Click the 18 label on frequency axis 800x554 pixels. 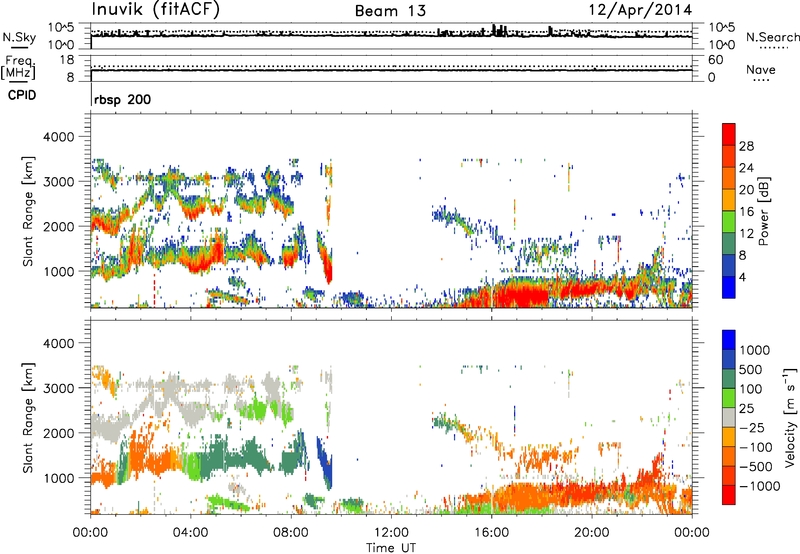(x=67, y=60)
